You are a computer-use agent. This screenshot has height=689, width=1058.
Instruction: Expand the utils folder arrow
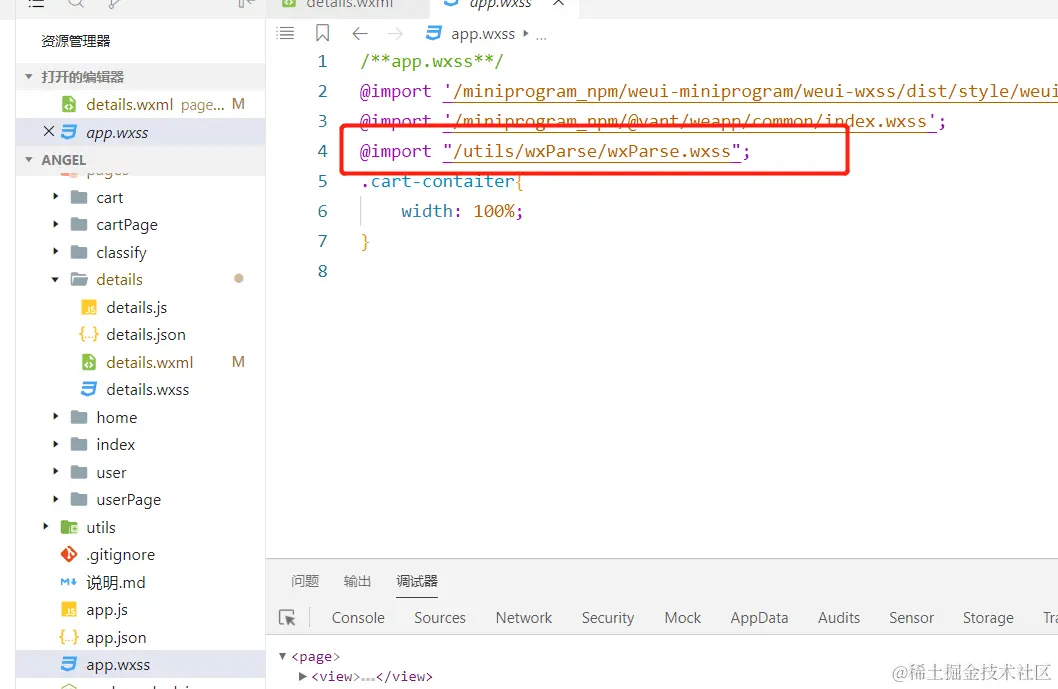(x=45, y=526)
